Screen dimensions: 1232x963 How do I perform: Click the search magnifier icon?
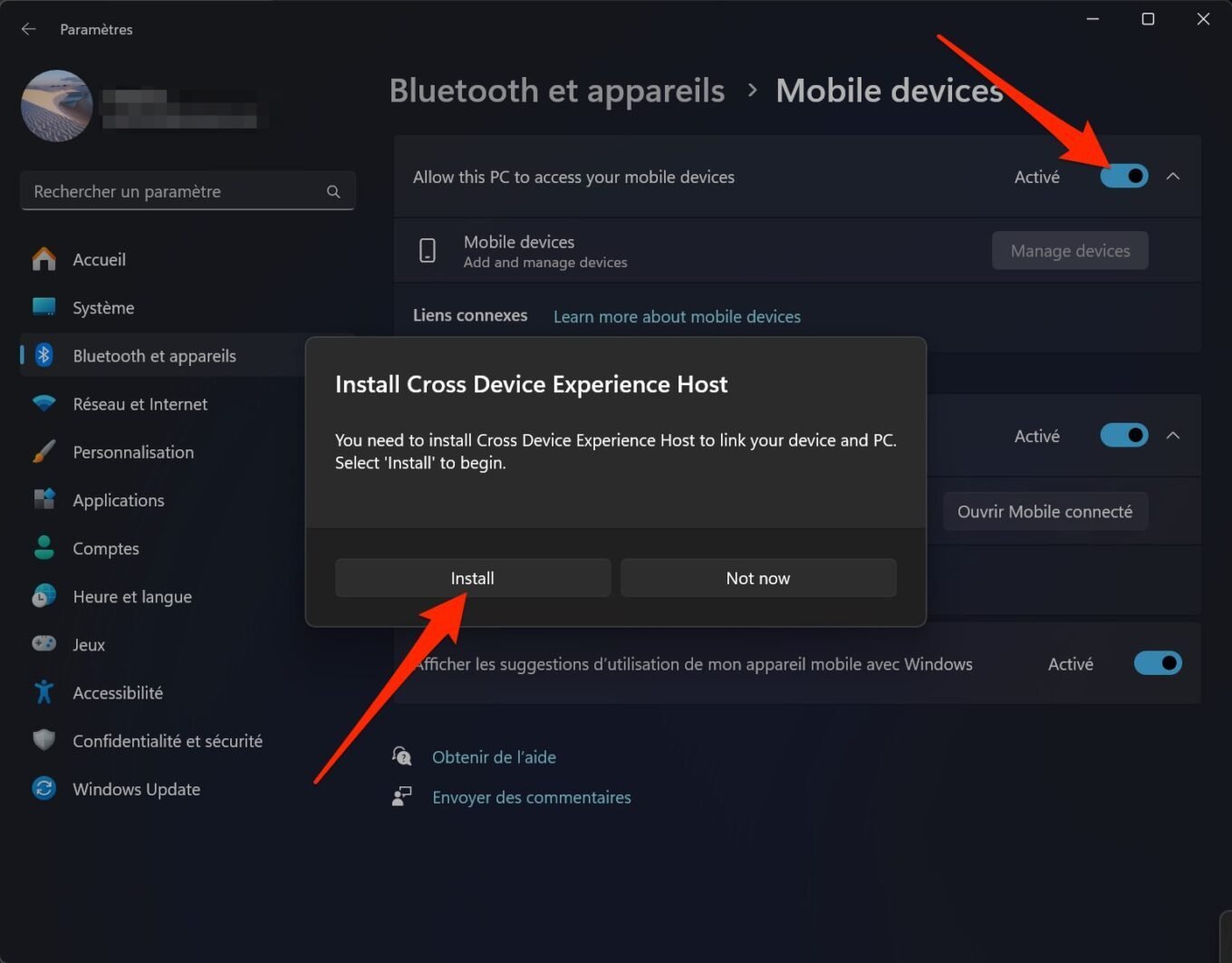point(333,192)
